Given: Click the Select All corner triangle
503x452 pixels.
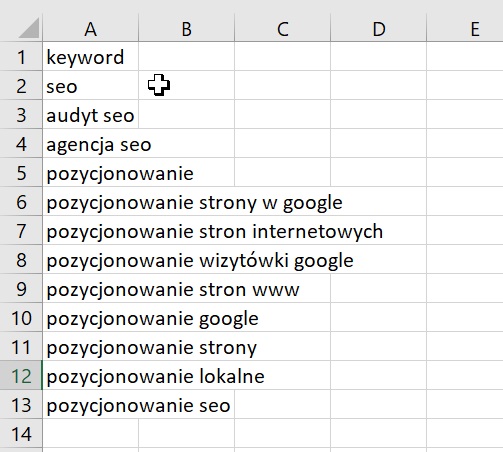Looking at the screenshot, I should pos(29,28).
